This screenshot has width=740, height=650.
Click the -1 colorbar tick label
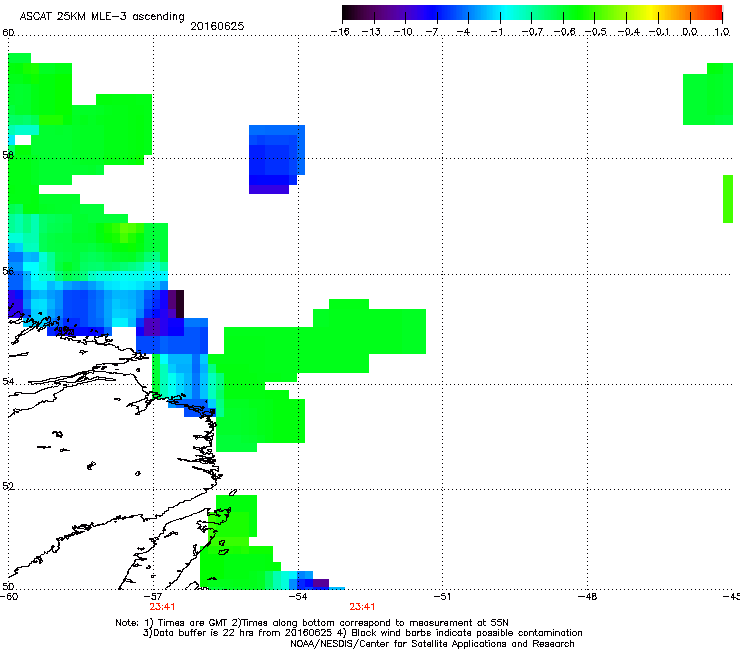[496, 32]
